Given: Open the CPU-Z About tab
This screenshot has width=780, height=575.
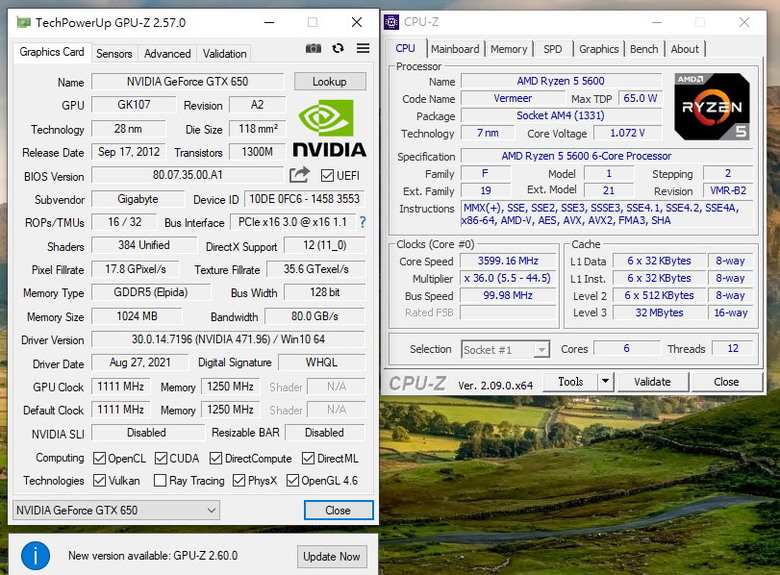Looking at the screenshot, I should 684,49.
